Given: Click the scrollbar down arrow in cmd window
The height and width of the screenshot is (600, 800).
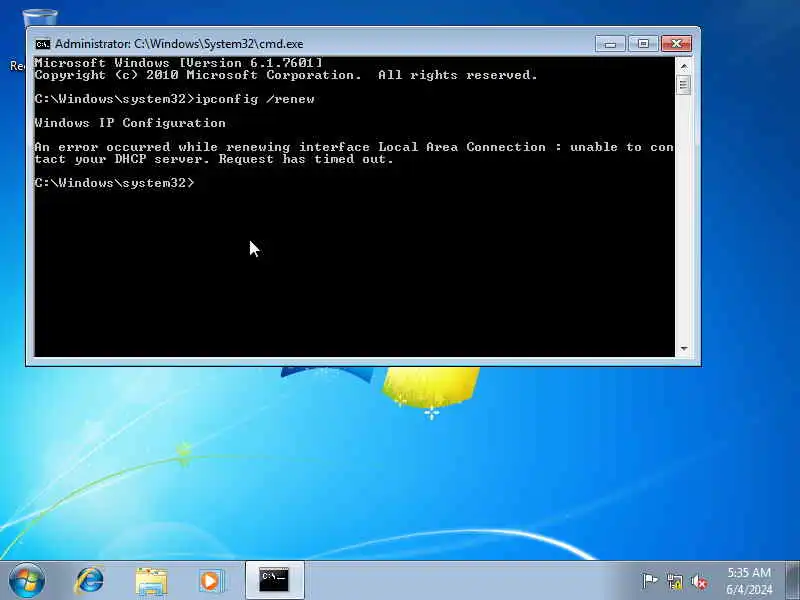Looking at the screenshot, I should [x=684, y=348].
